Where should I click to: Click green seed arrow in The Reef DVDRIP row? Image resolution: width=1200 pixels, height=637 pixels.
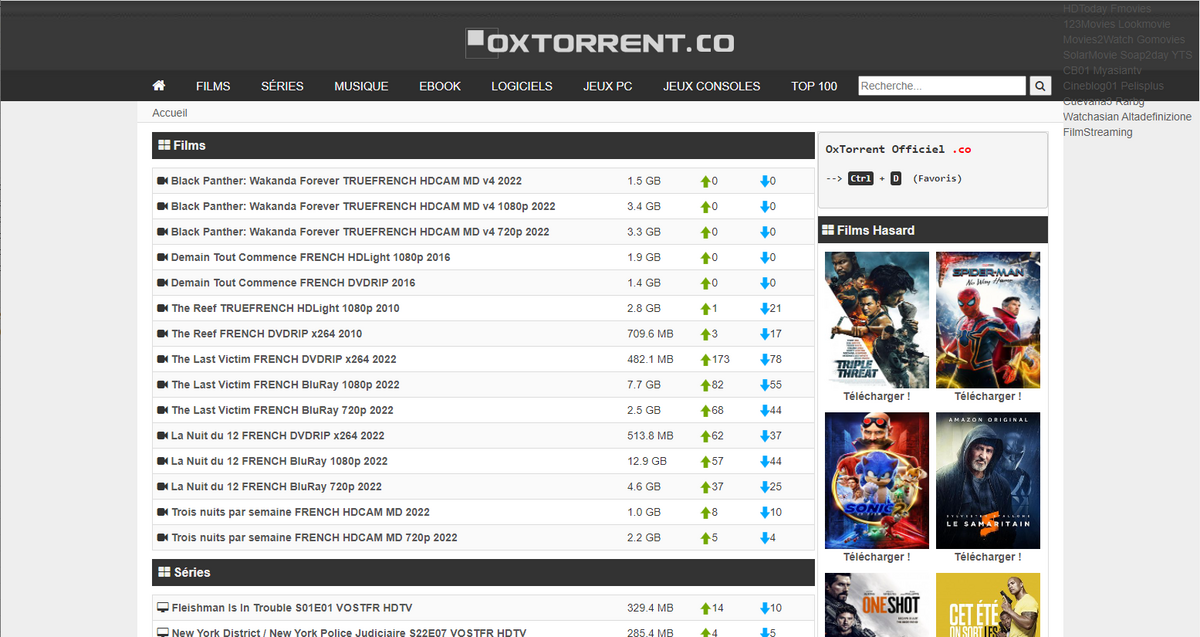[x=706, y=334]
